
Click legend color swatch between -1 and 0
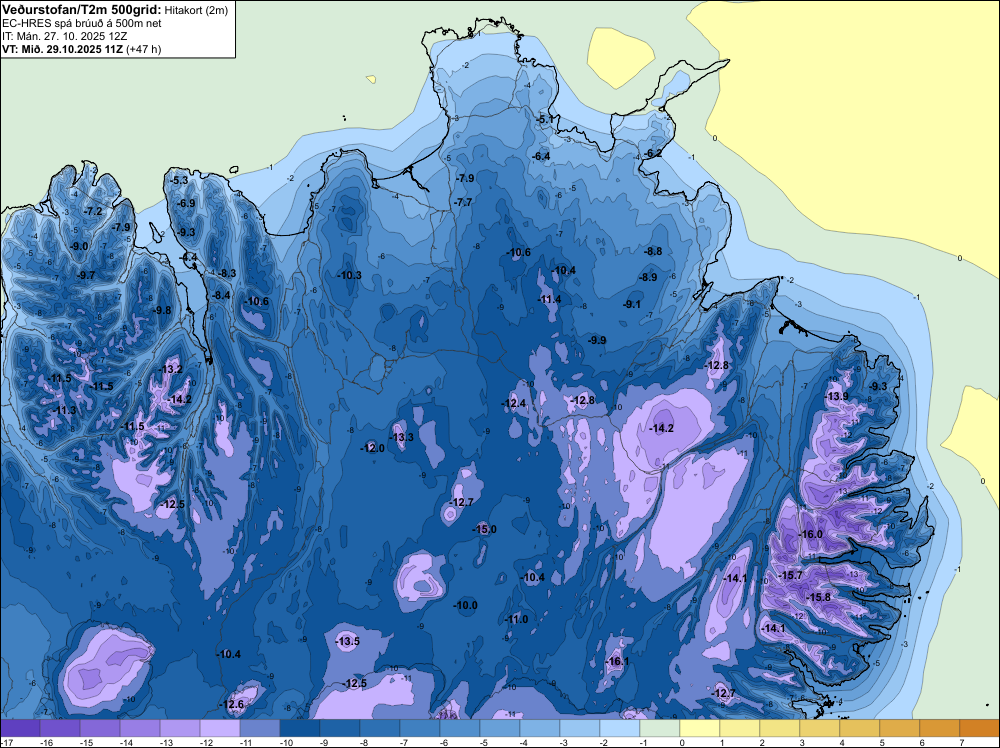pyautogui.click(x=661, y=727)
